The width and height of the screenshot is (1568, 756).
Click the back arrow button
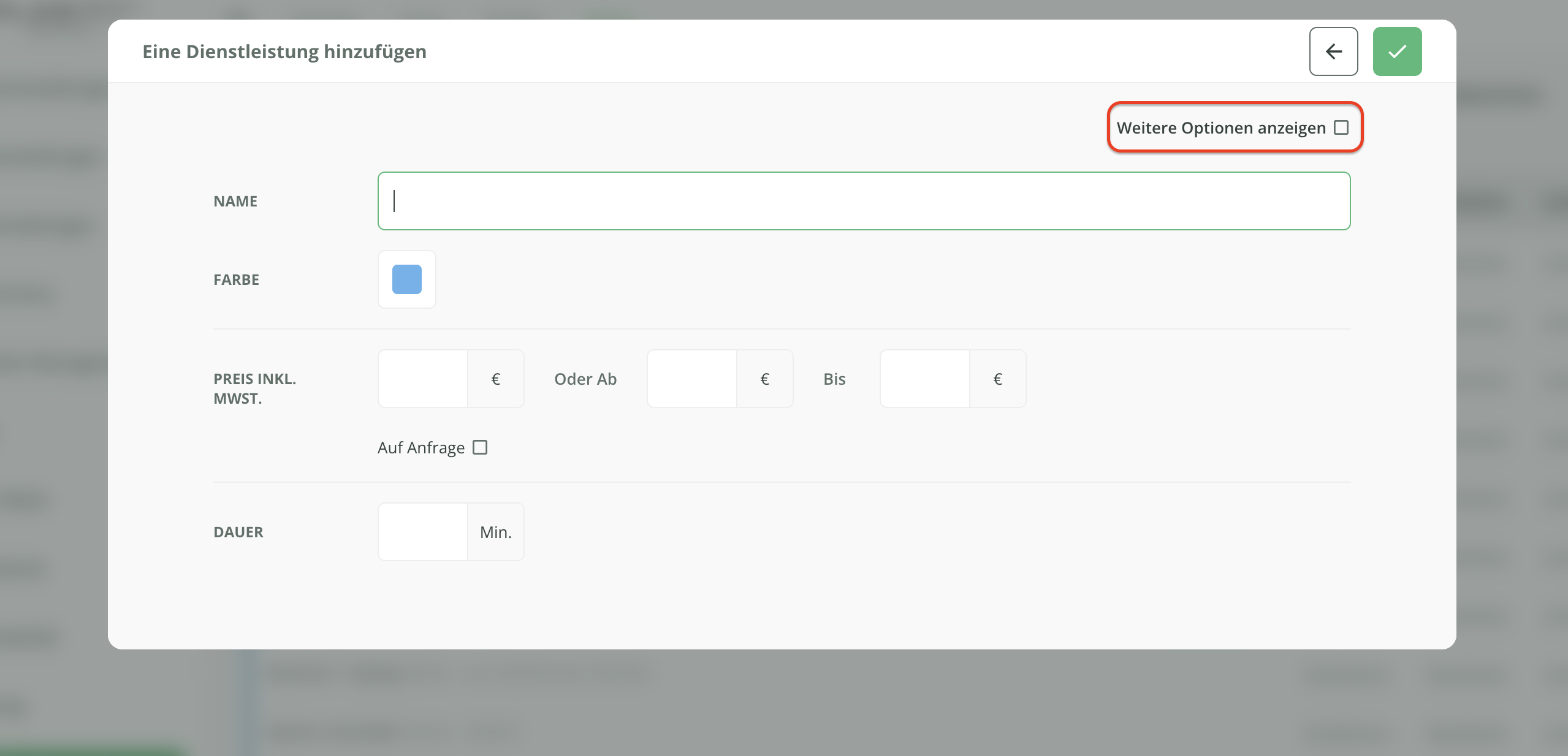click(1333, 51)
